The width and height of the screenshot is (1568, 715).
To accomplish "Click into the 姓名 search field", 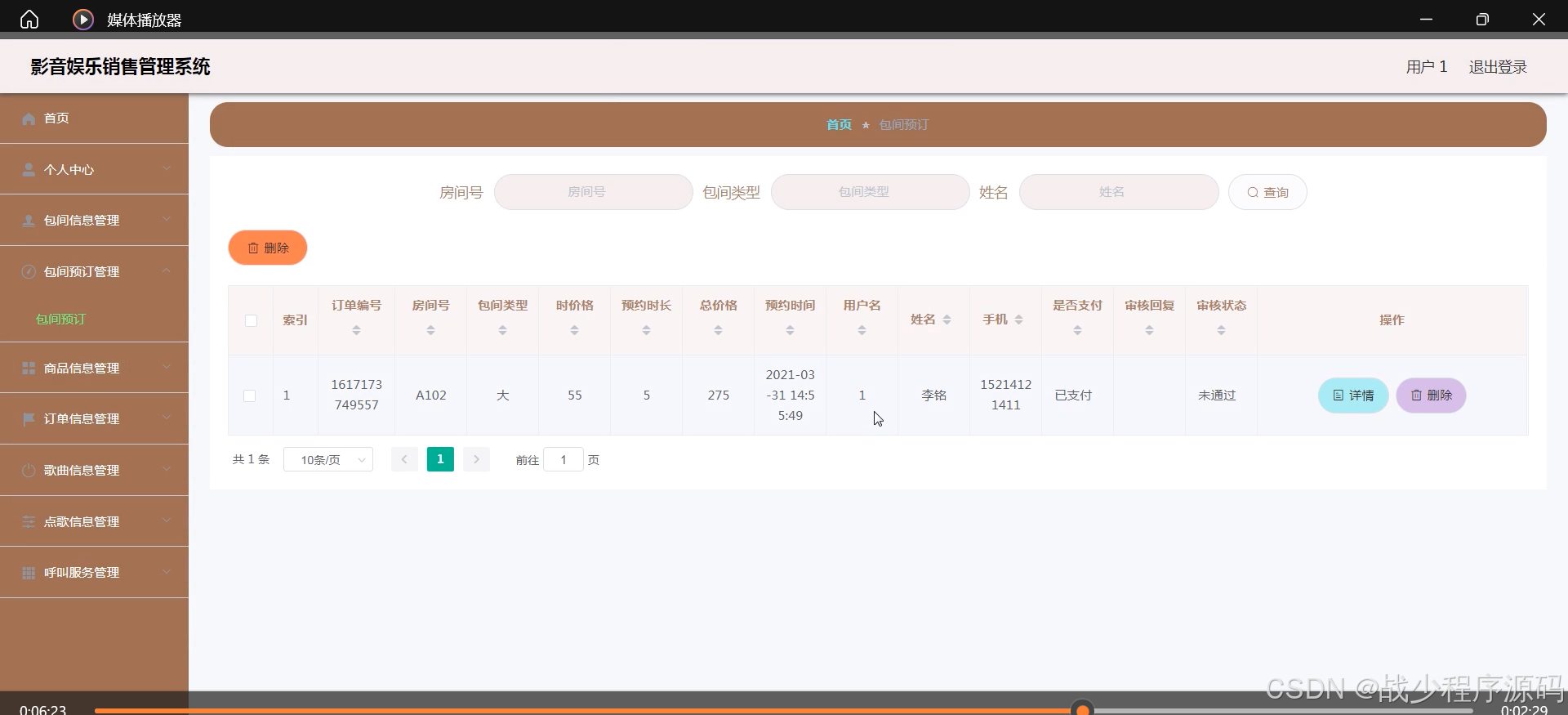I will [1119, 192].
